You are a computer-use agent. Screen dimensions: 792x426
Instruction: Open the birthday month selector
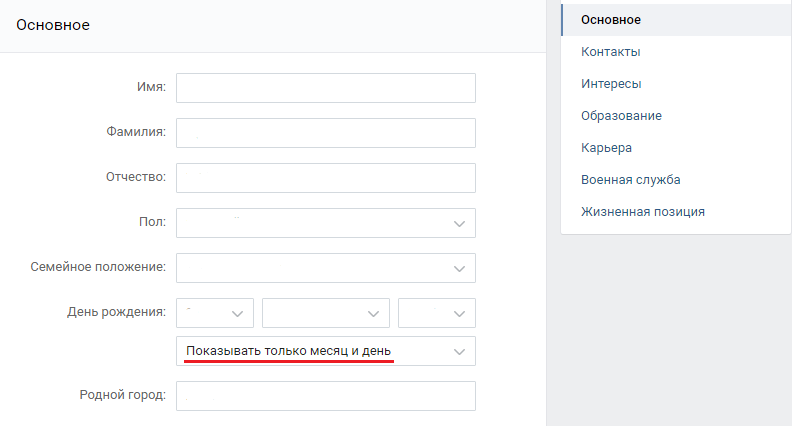326,313
